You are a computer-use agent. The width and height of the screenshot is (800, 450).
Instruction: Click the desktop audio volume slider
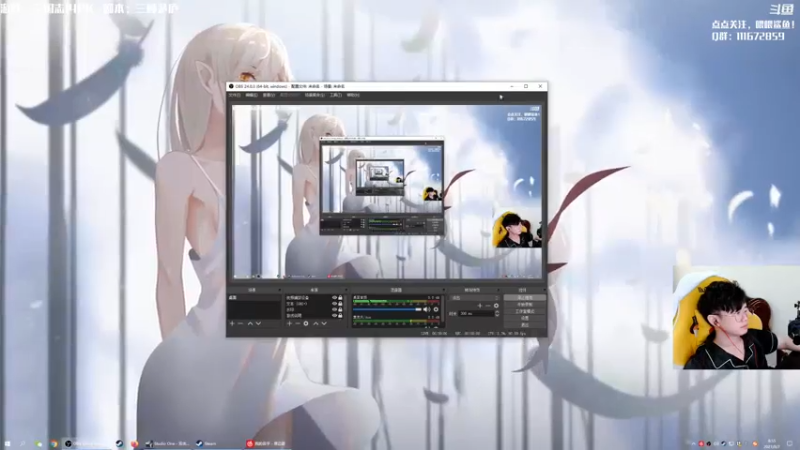[387, 310]
